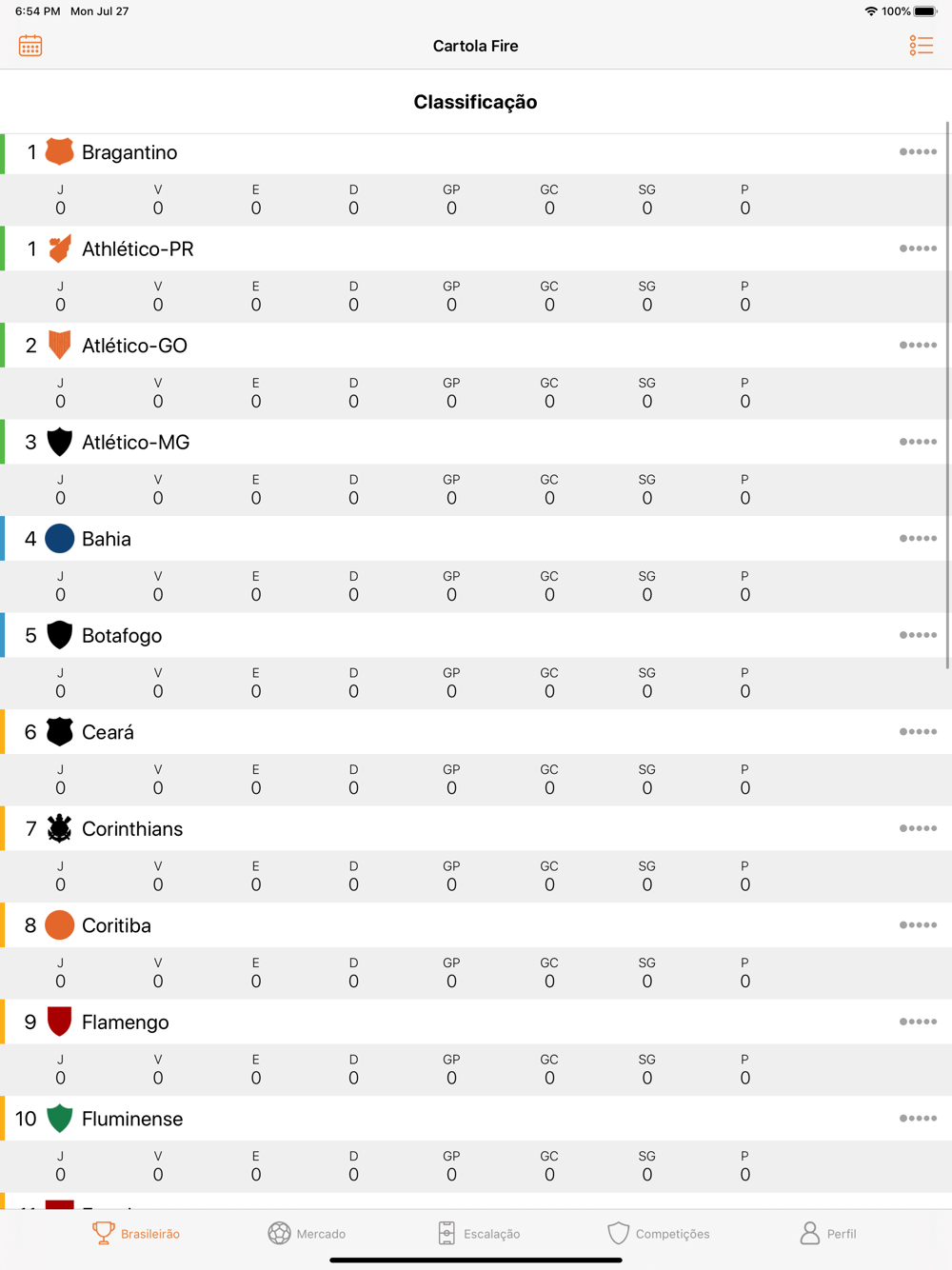
Task: Open the five dots beside Coritiba
Action: point(918,925)
